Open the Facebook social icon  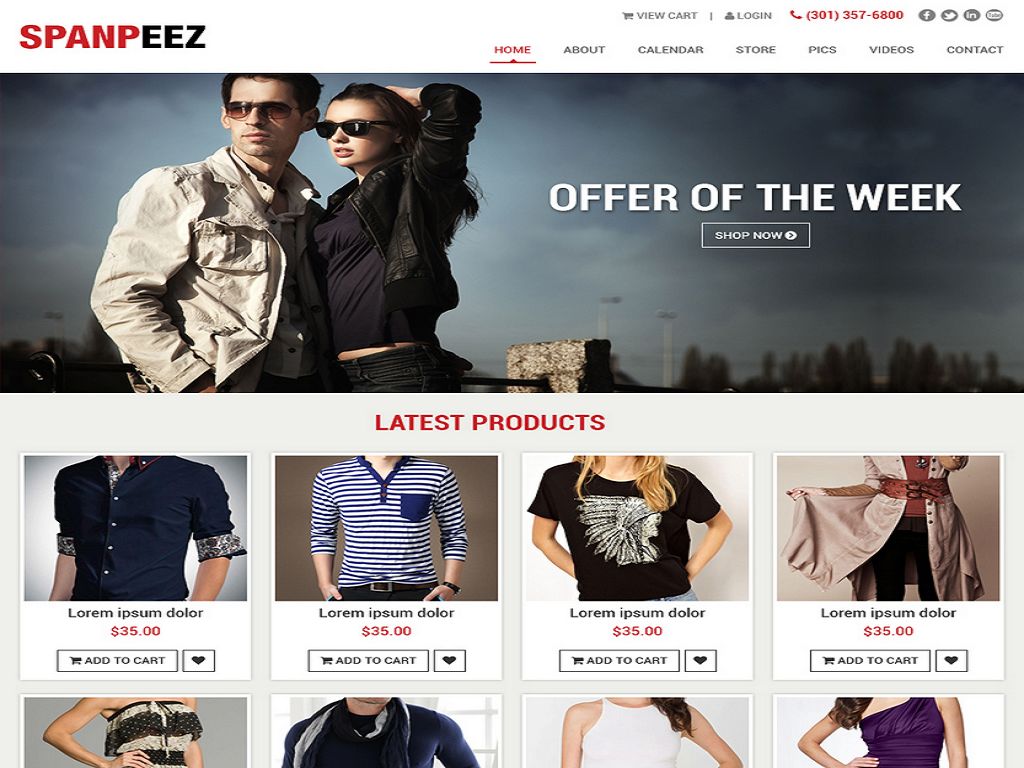(927, 15)
